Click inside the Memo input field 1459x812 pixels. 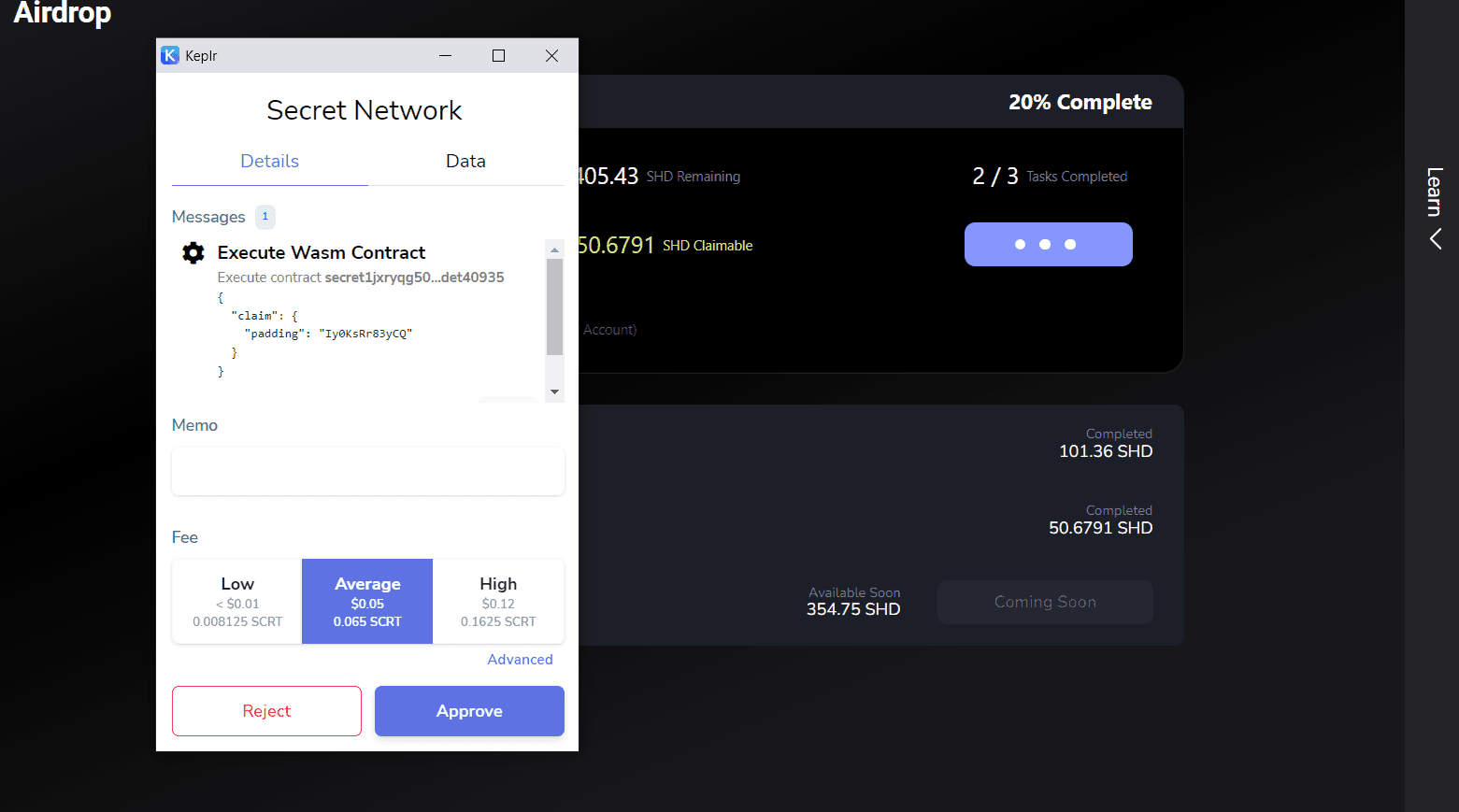coord(368,471)
